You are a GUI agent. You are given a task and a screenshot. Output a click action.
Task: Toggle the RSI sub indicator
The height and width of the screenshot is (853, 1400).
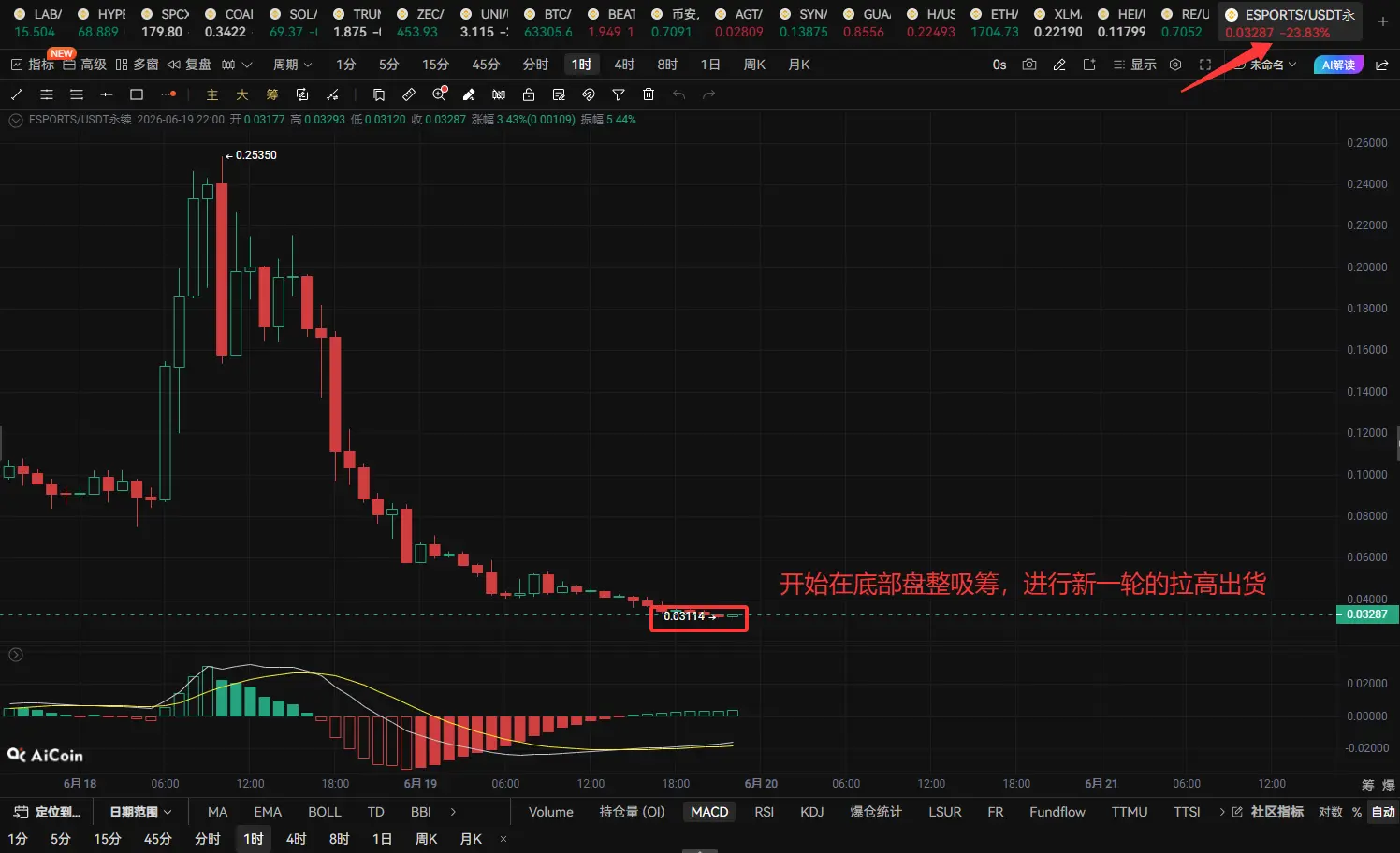(765, 812)
